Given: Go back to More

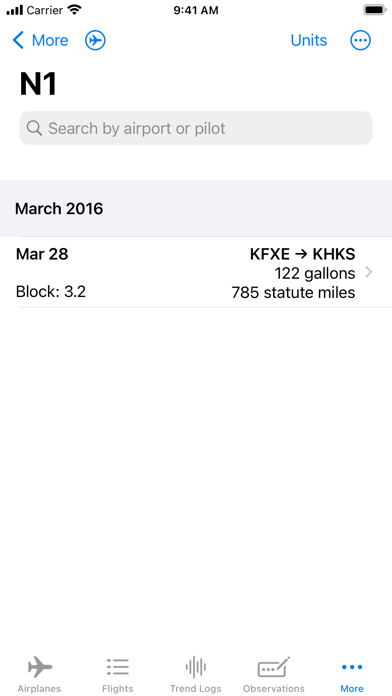Looking at the screenshot, I should (40, 40).
